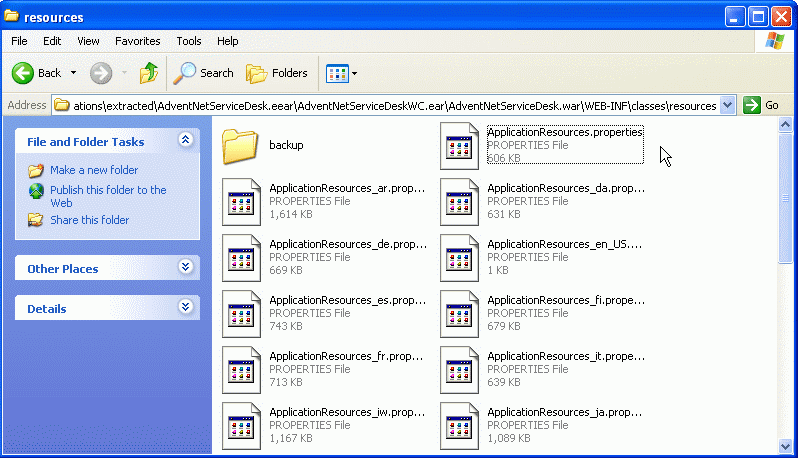798x458 pixels.
Task: Click the greyed Forward arrow button
Action: (x=101, y=73)
